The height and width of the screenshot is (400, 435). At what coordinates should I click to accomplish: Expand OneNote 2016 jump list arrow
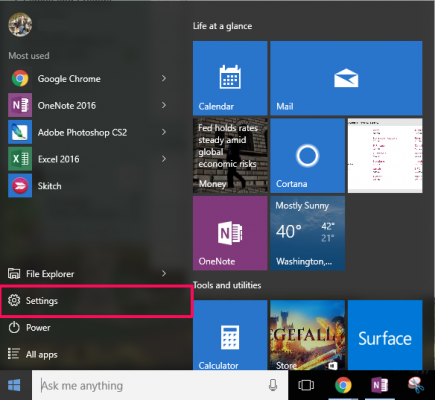point(164,105)
